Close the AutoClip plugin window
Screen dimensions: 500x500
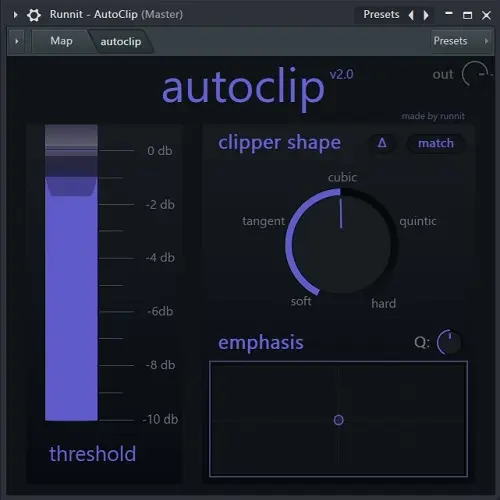tap(486, 15)
